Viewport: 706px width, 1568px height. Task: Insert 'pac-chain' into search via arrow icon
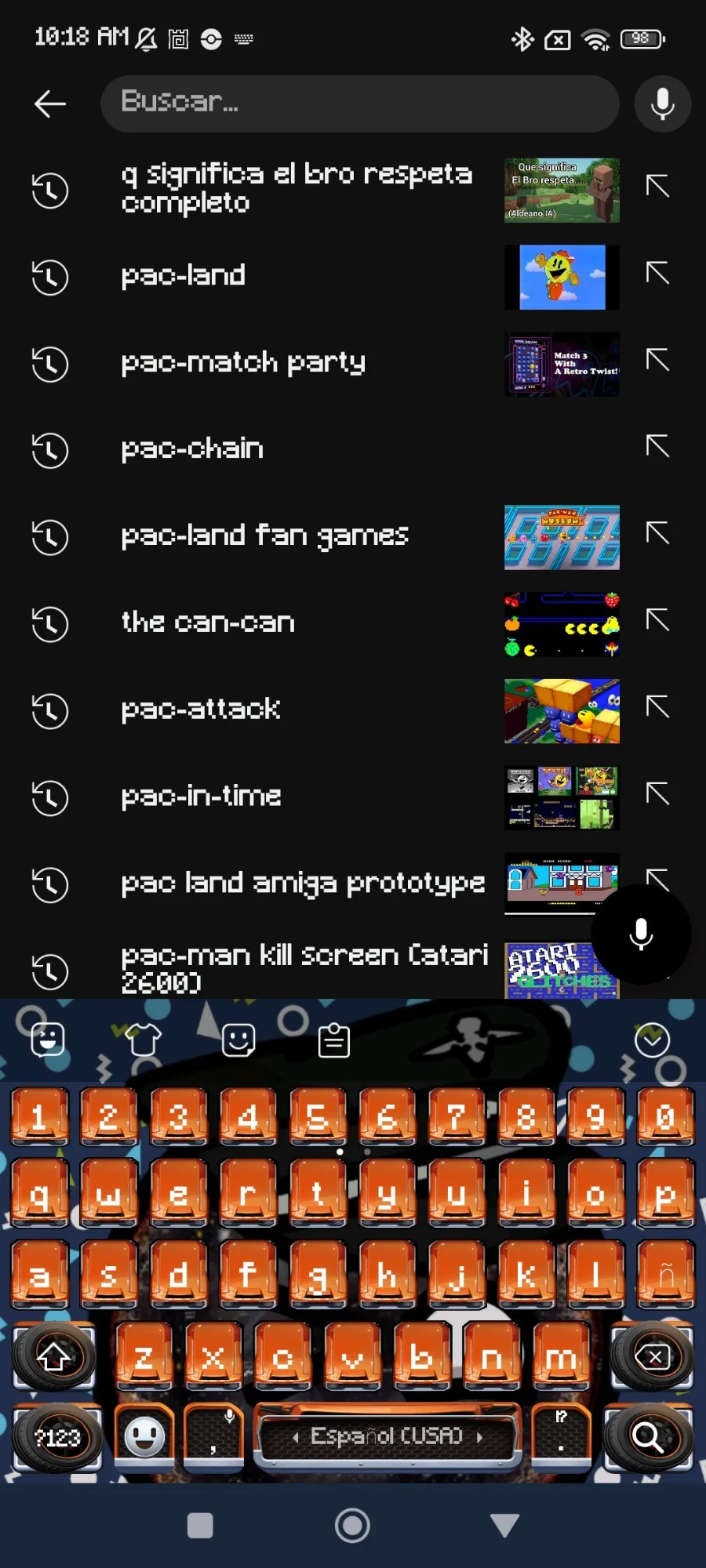pyautogui.click(x=657, y=447)
